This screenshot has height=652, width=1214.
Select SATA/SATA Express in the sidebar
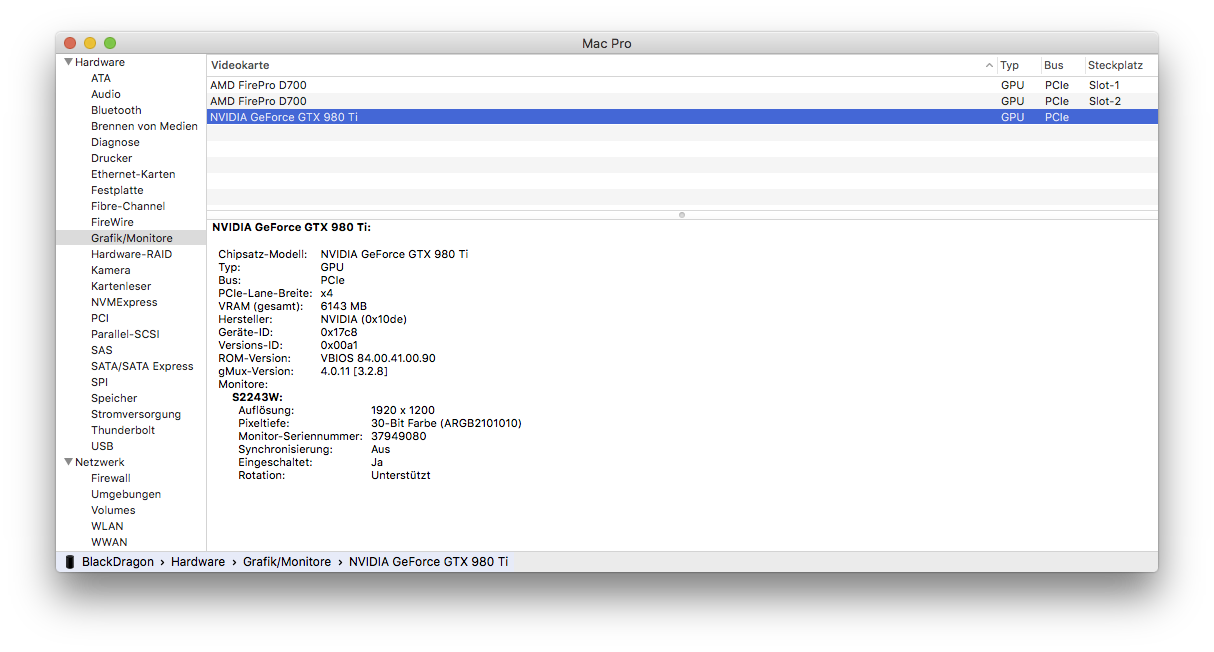pyautogui.click(x=142, y=366)
